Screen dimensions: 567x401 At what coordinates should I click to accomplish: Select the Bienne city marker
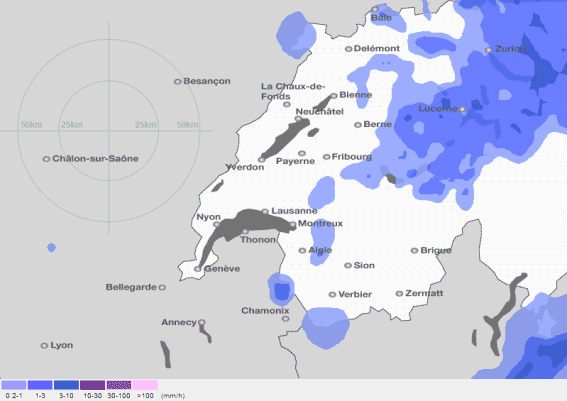(x=334, y=96)
